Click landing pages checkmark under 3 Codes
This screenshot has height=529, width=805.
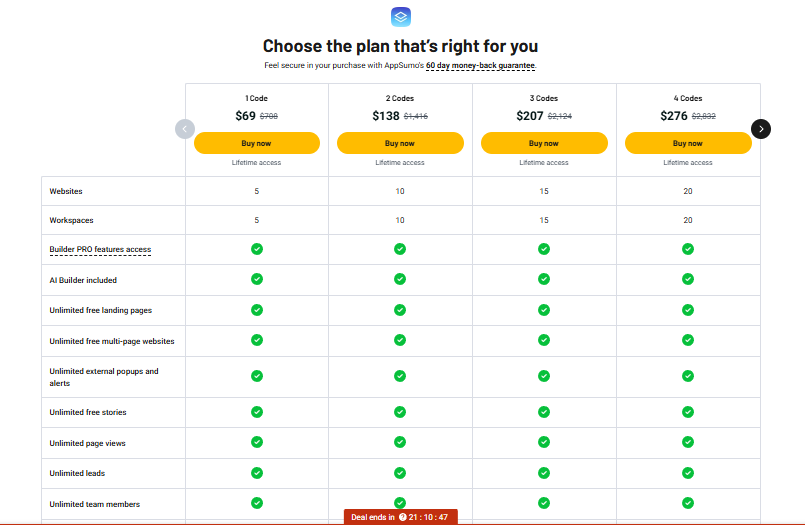[x=544, y=310]
